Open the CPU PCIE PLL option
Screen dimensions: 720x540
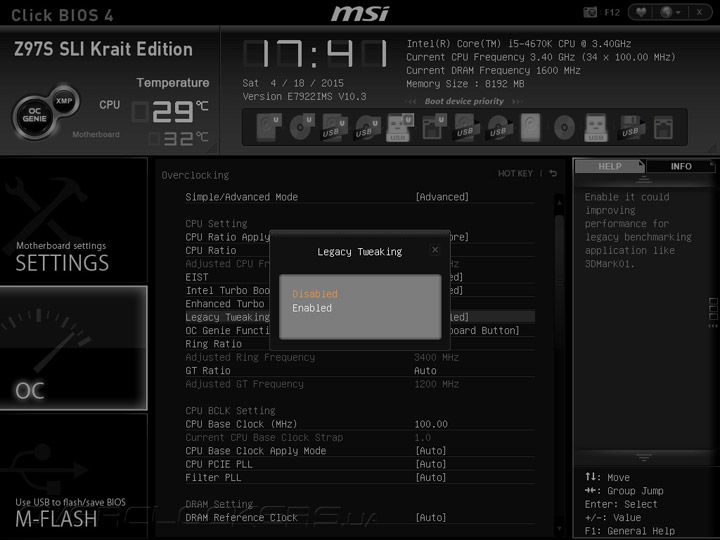[360, 464]
